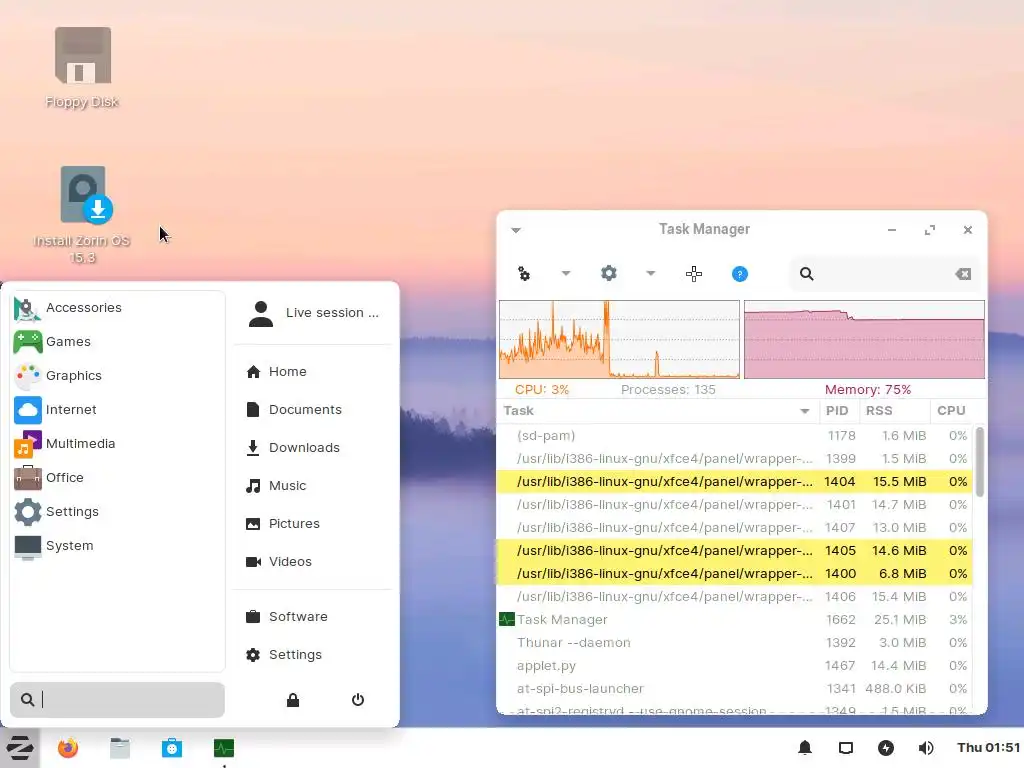Focus the Task Manager filter field
This screenshot has width=1024, height=768.
coord(885,274)
